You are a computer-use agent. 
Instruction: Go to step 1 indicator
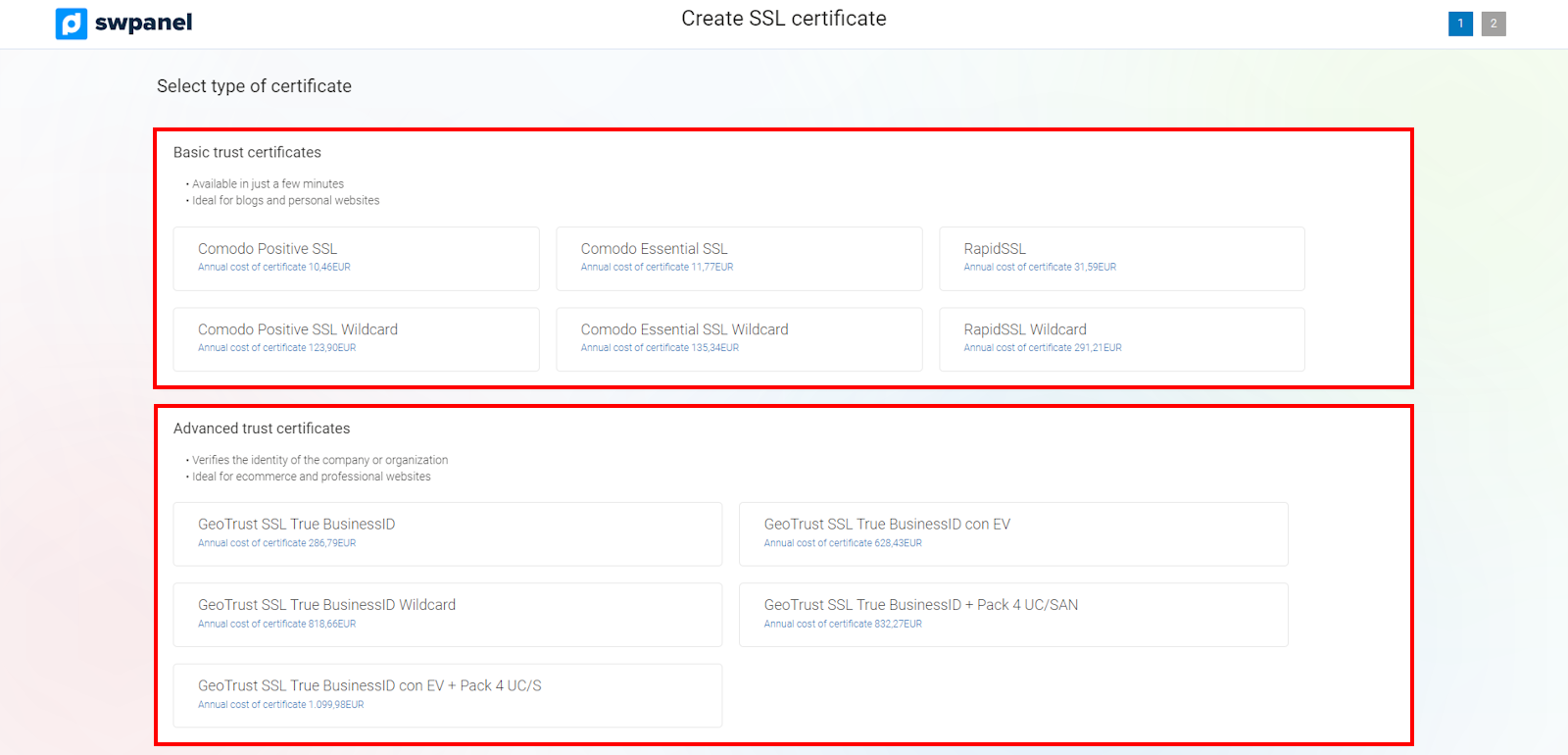tap(1460, 24)
